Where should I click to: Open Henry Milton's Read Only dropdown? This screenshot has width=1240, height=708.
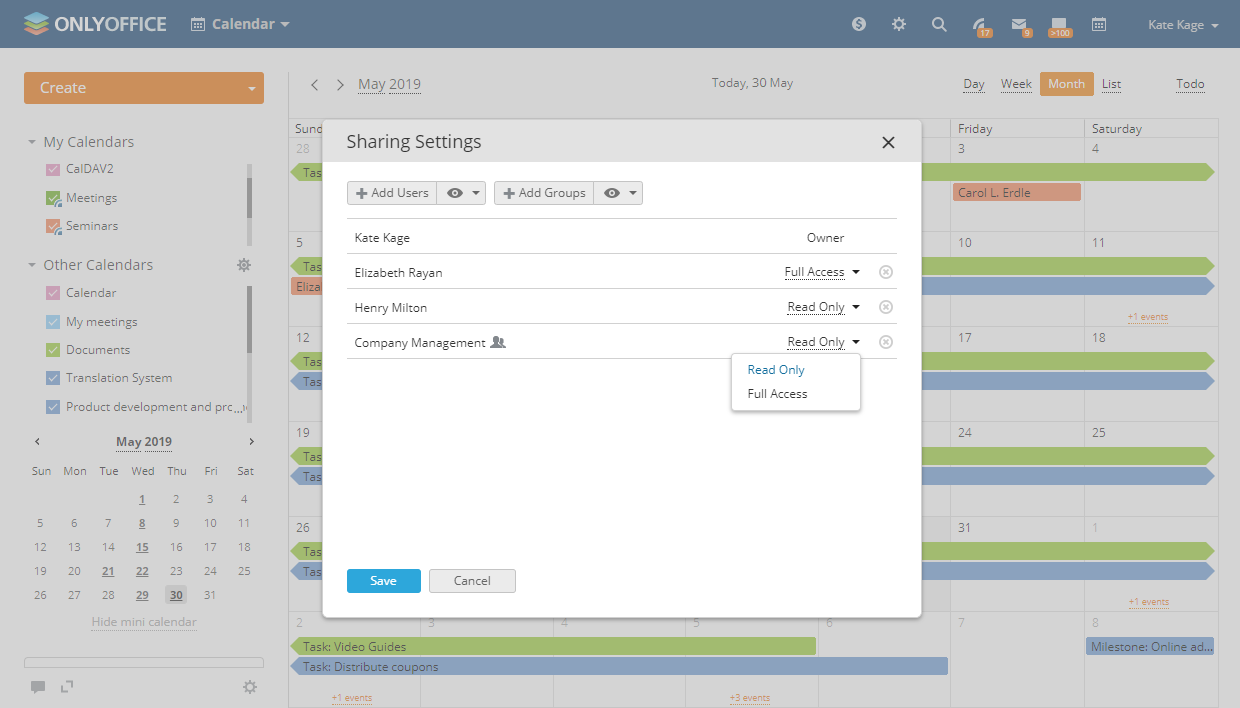(823, 307)
